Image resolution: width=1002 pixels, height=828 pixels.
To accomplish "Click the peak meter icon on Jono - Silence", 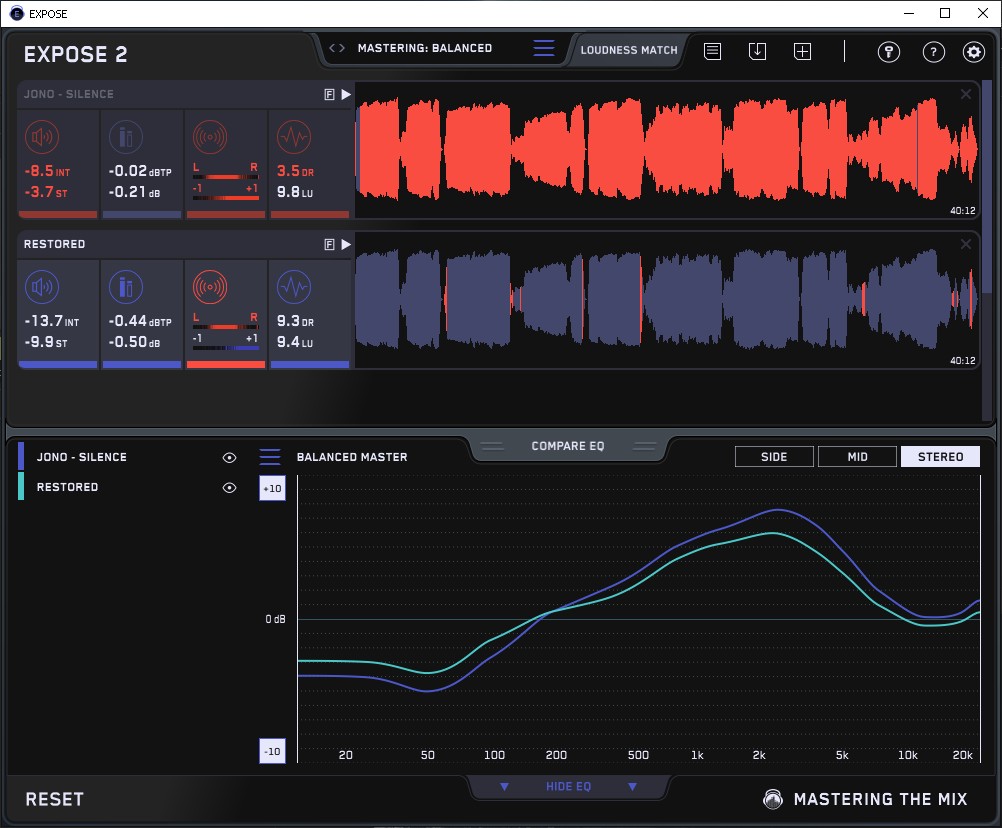I will pos(124,138).
